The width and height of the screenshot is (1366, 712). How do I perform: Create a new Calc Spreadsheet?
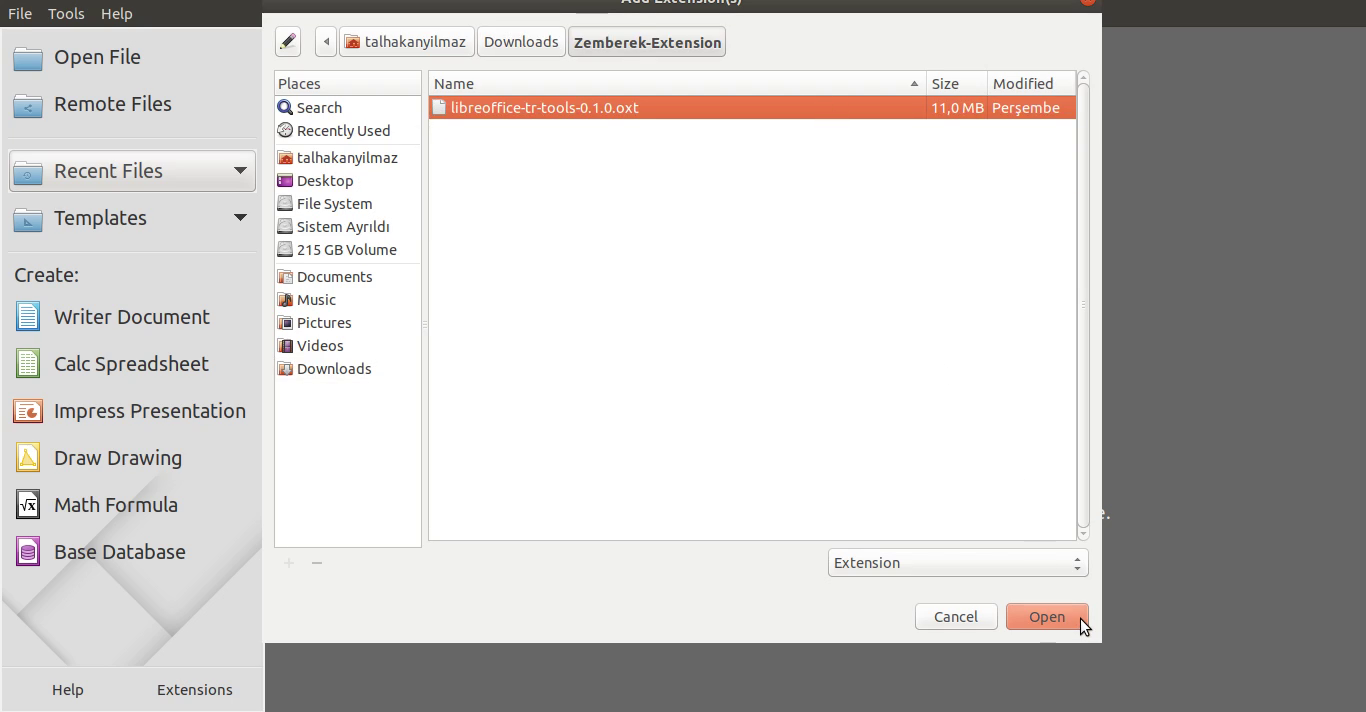131,364
